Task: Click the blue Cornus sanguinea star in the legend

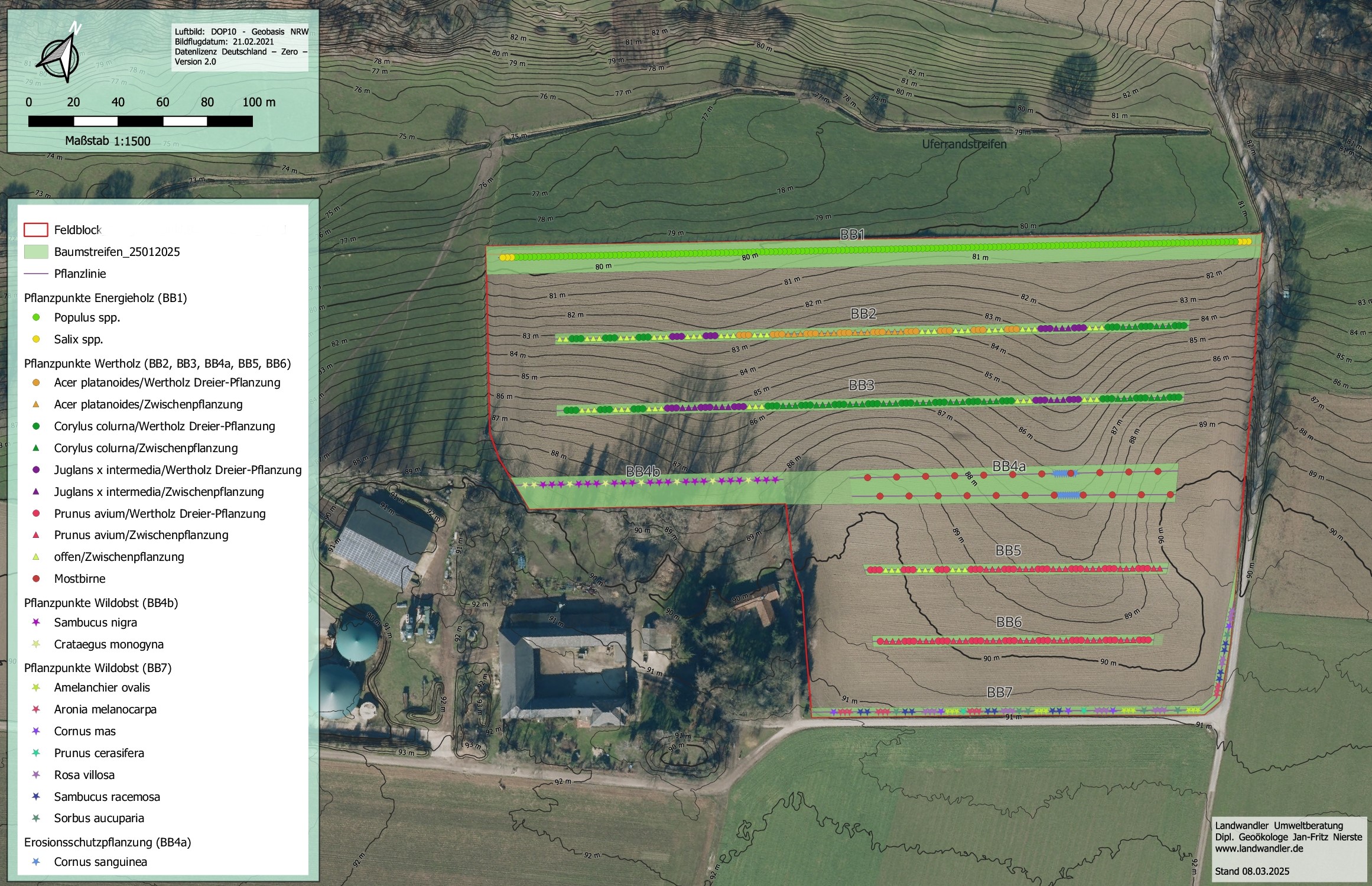Action: coord(36,862)
